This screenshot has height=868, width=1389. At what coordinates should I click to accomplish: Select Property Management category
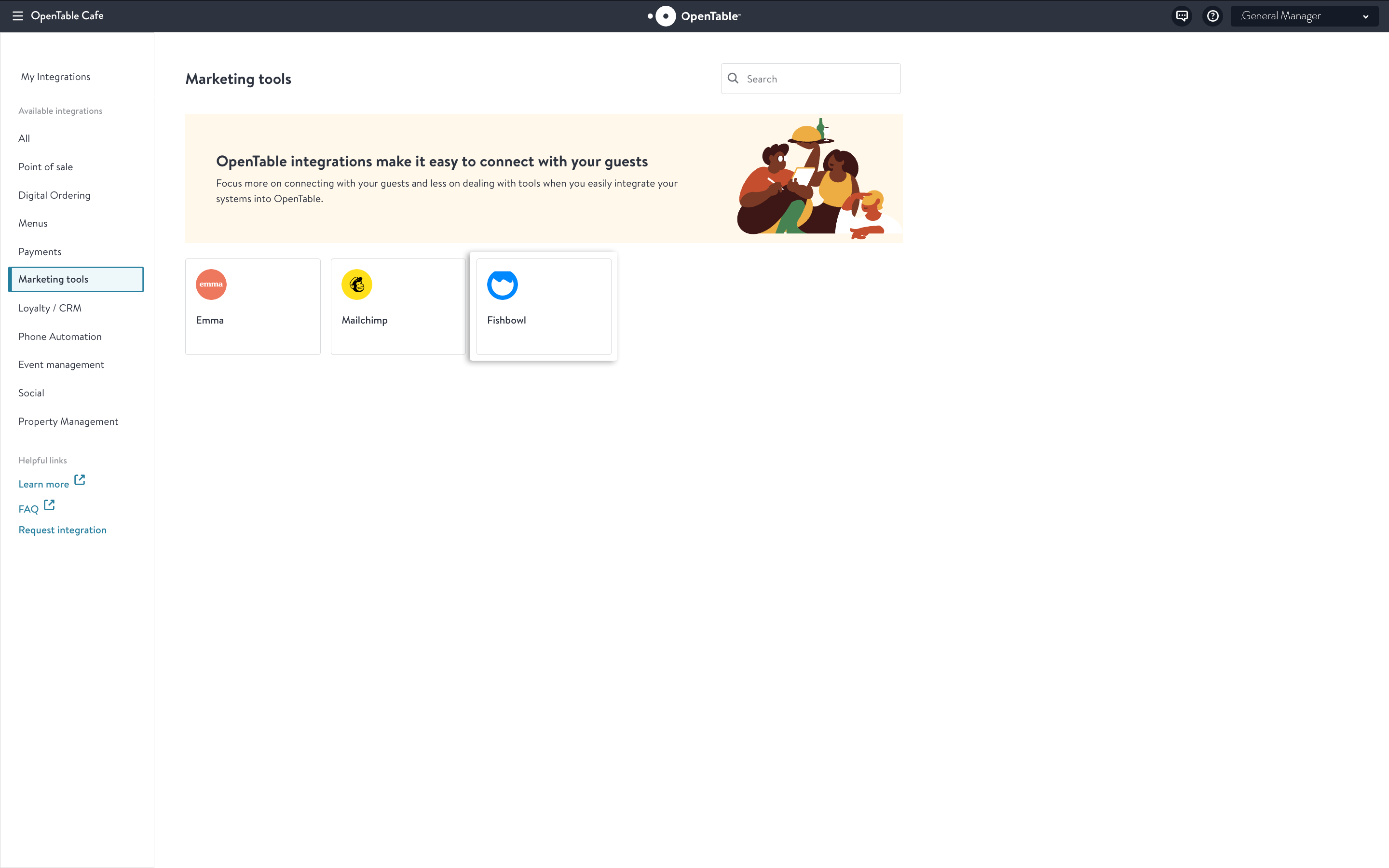[x=68, y=422]
